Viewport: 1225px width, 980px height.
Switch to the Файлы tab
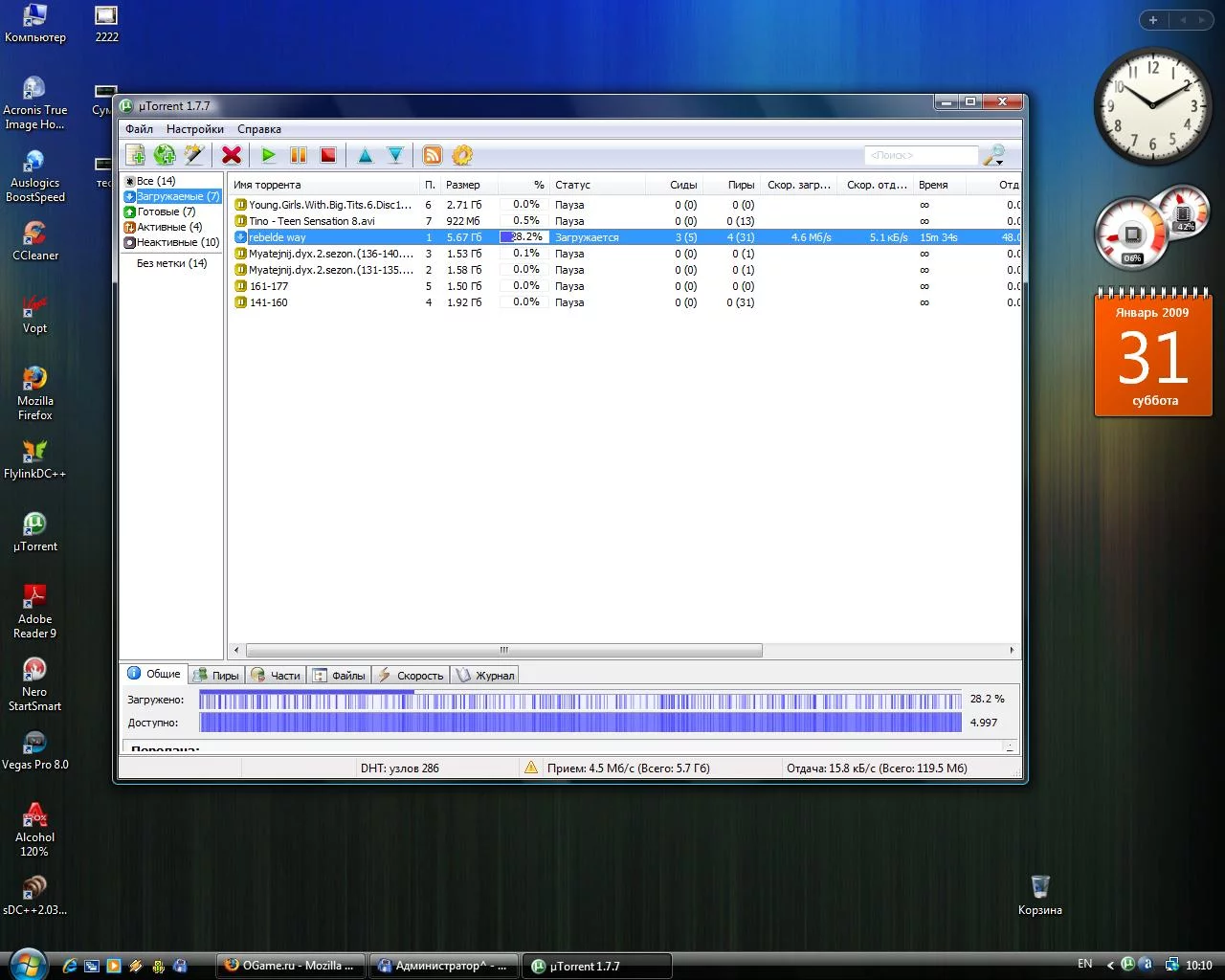pyautogui.click(x=340, y=676)
